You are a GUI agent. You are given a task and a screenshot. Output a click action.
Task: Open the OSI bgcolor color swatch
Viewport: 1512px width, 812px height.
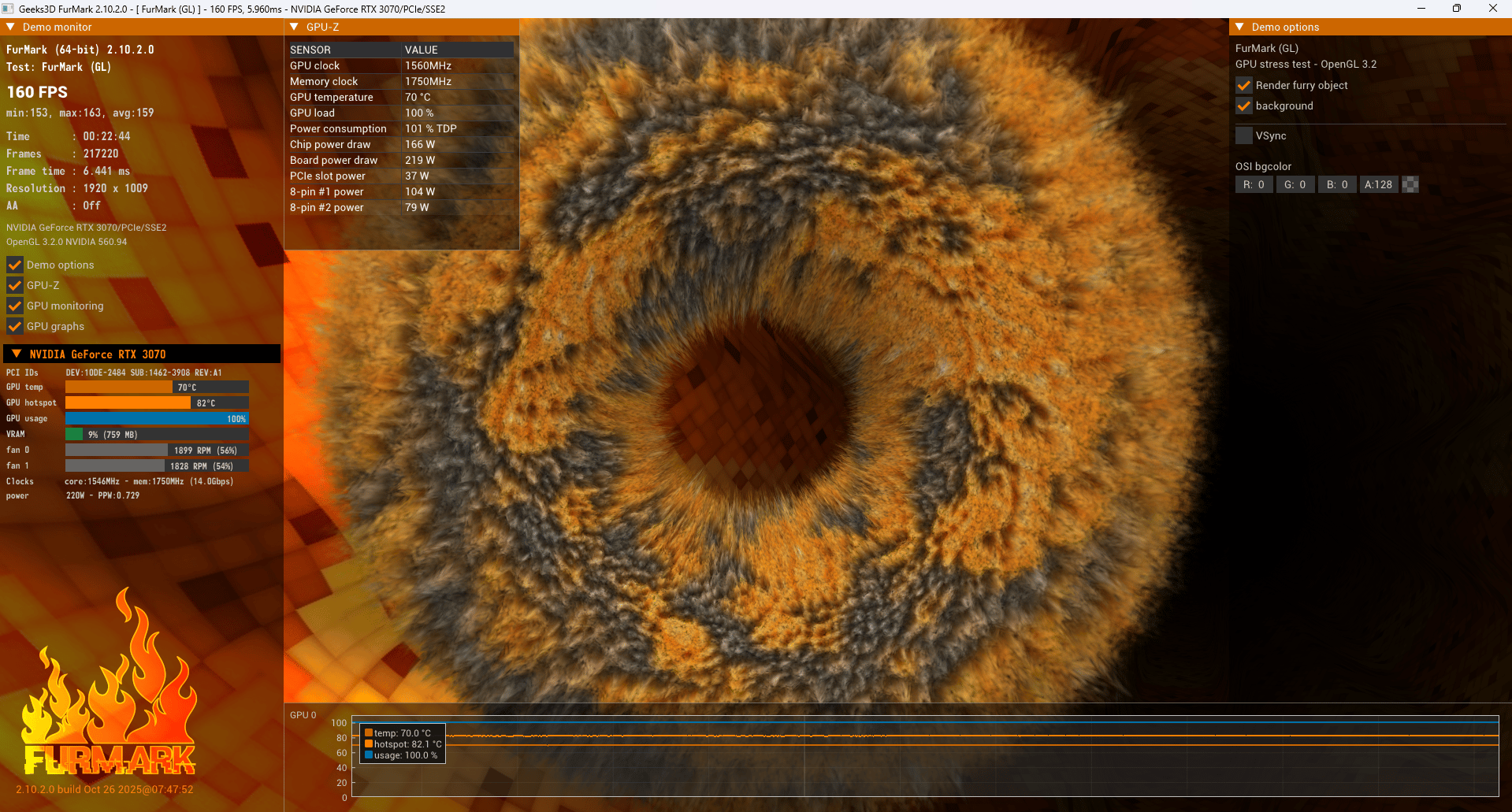1410,184
